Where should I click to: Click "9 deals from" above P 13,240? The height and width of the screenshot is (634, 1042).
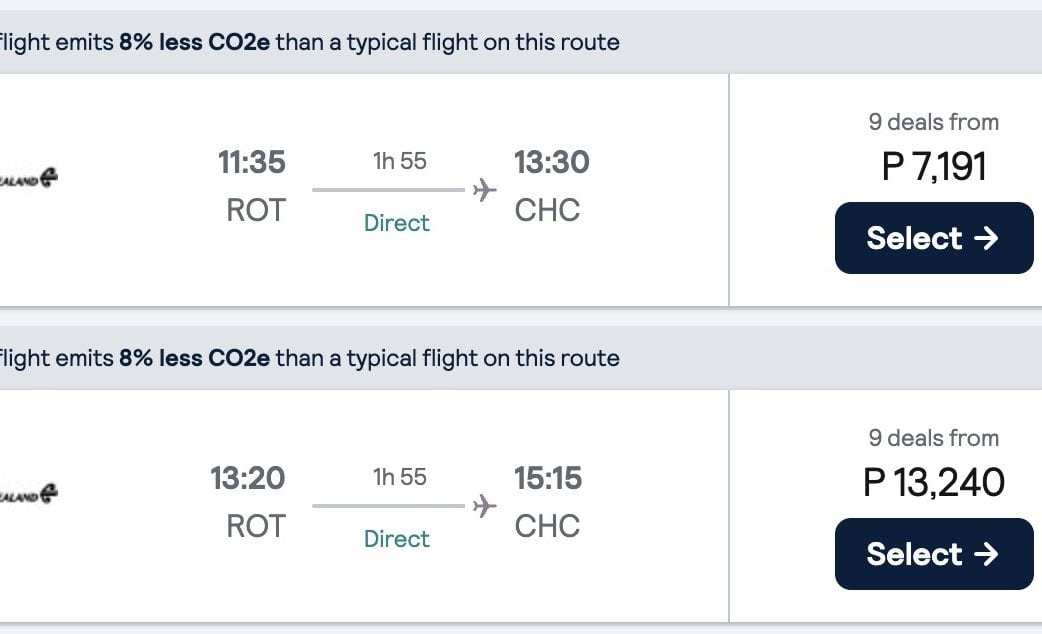(x=934, y=438)
